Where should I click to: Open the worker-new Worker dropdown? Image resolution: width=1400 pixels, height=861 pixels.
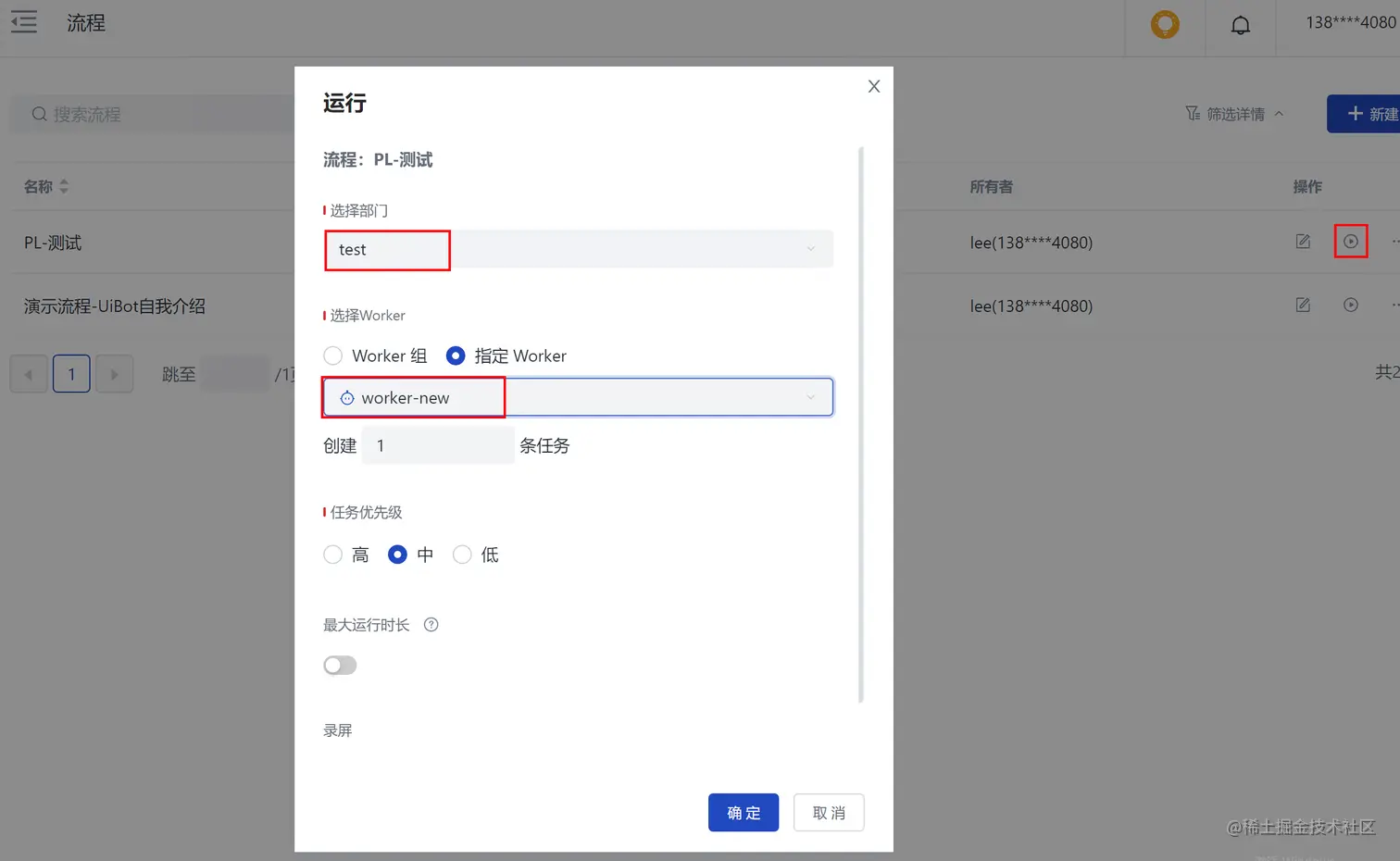pyautogui.click(x=578, y=397)
